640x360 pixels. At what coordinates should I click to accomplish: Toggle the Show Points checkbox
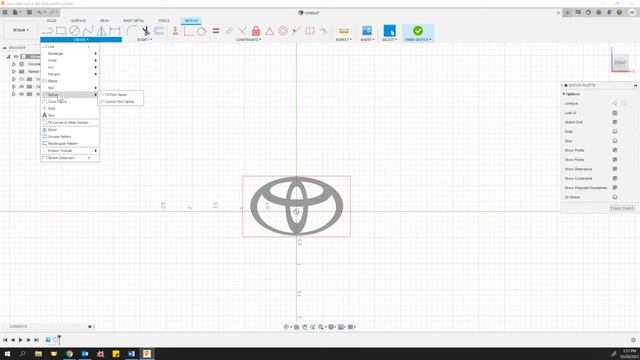click(x=615, y=160)
